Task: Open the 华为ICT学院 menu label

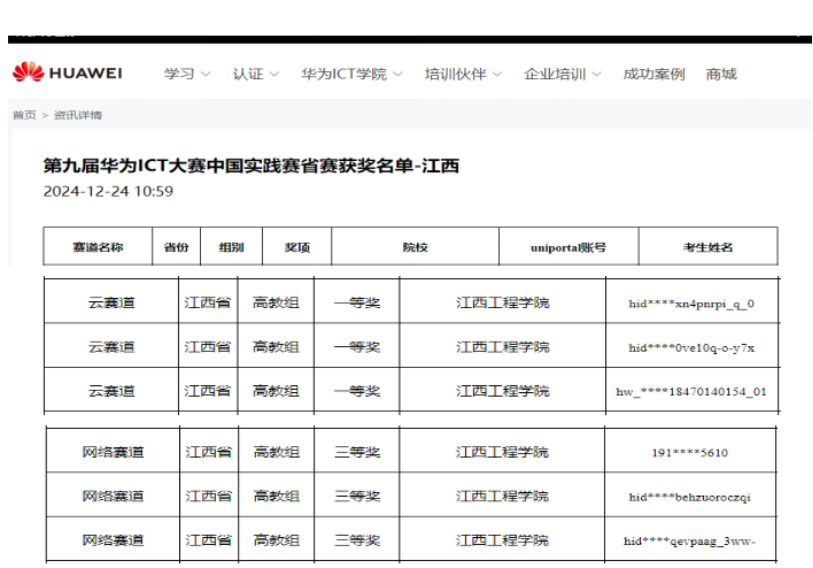Action: click(x=344, y=74)
